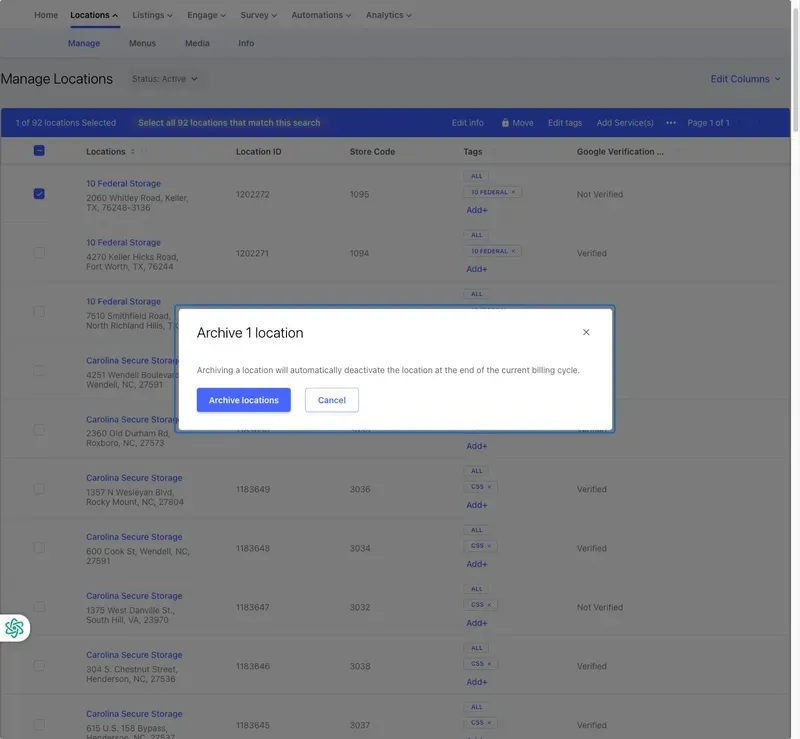Uncheck the 2060 Whitley Road location checkbox

[39, 194]
